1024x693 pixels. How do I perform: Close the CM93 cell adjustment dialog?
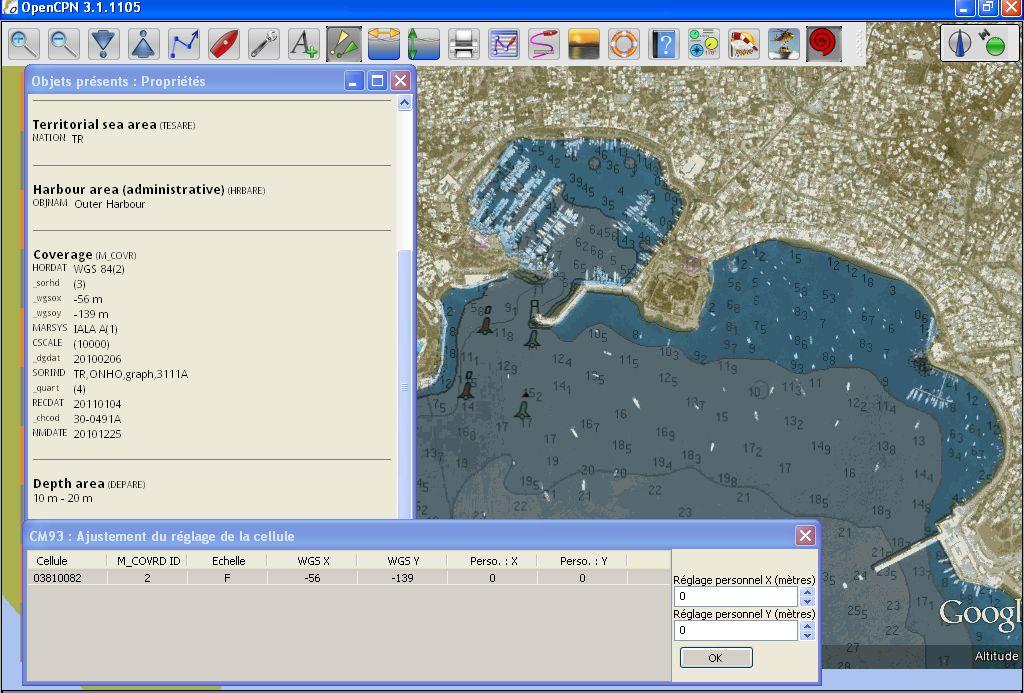[805, 536]
